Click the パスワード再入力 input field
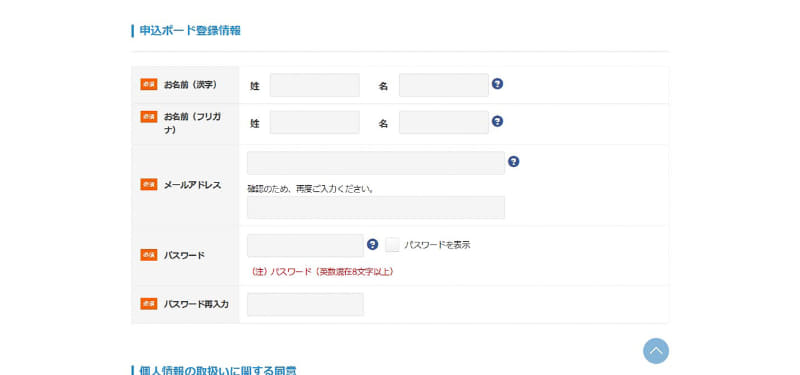 tap(305, 305)
